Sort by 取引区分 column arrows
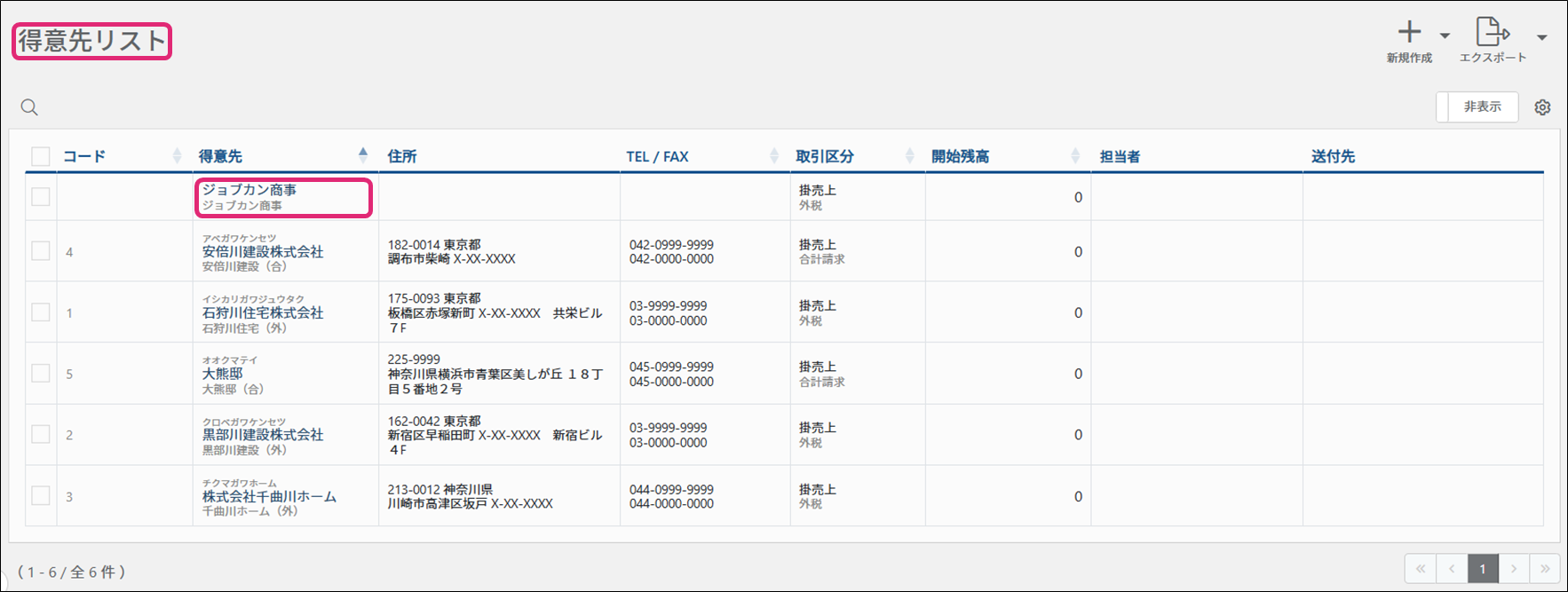The width and height of the screenshot is (1568, 592). 909,156
